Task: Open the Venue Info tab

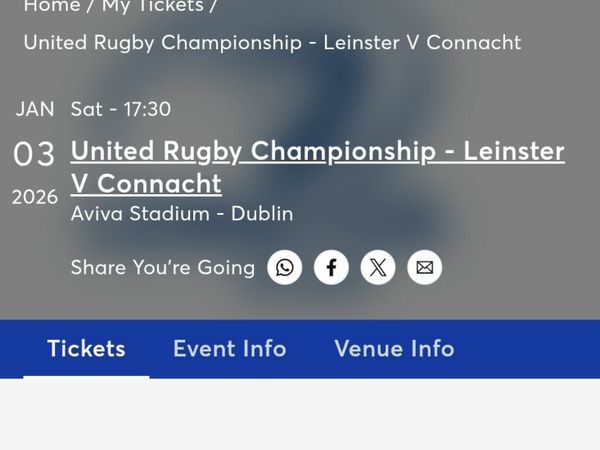Action: [x=394, y=349]
